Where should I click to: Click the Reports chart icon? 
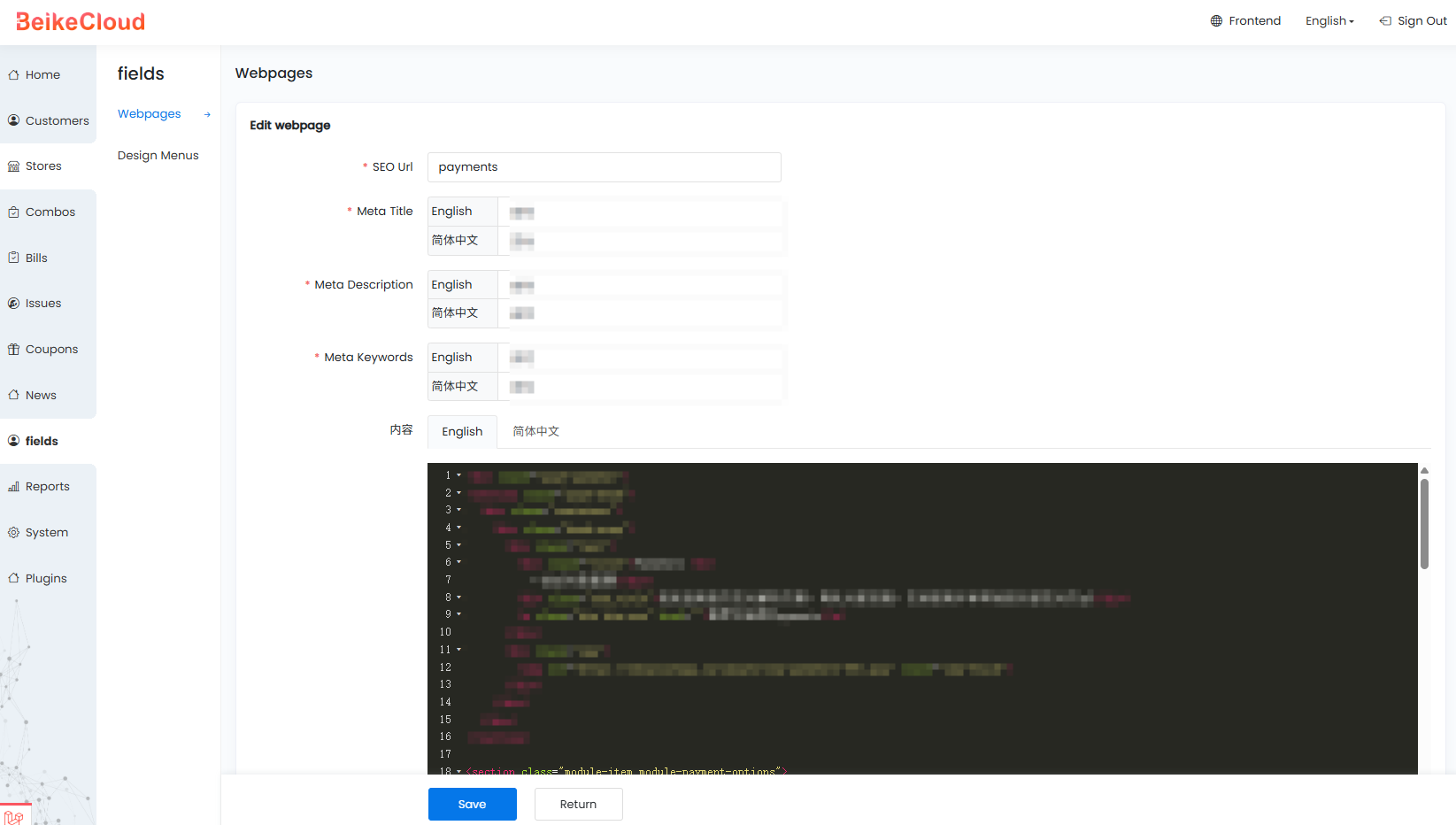(13, 487)
